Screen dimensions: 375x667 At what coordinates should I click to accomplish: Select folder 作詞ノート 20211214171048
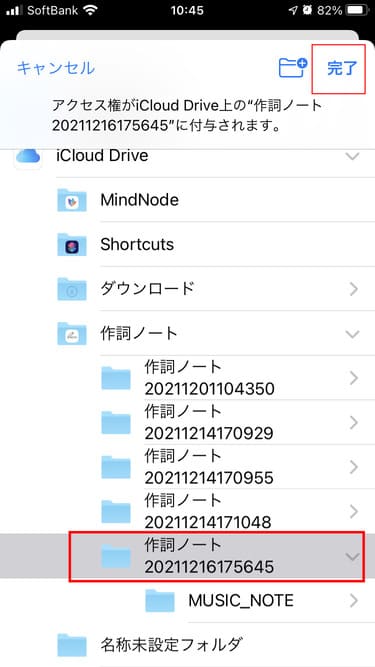coord(188,511)
